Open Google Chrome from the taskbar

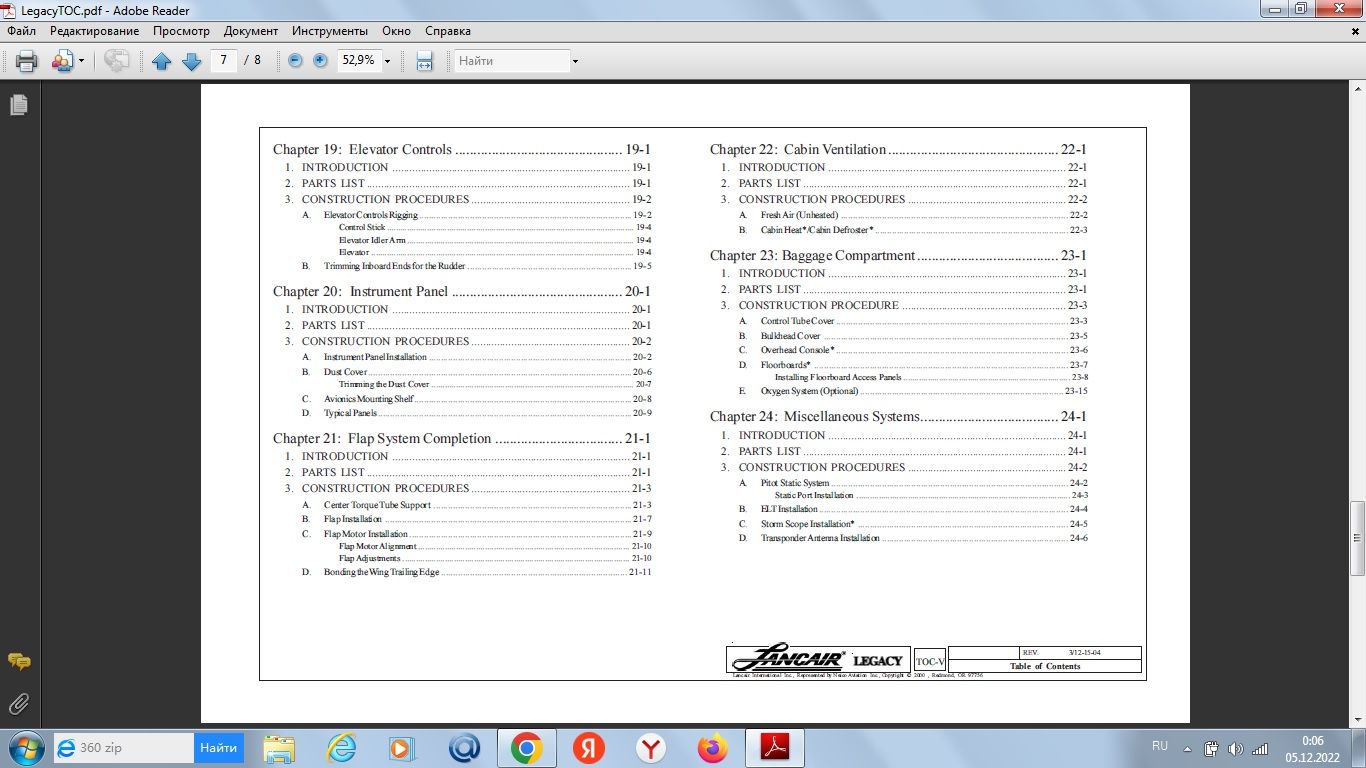526,747
